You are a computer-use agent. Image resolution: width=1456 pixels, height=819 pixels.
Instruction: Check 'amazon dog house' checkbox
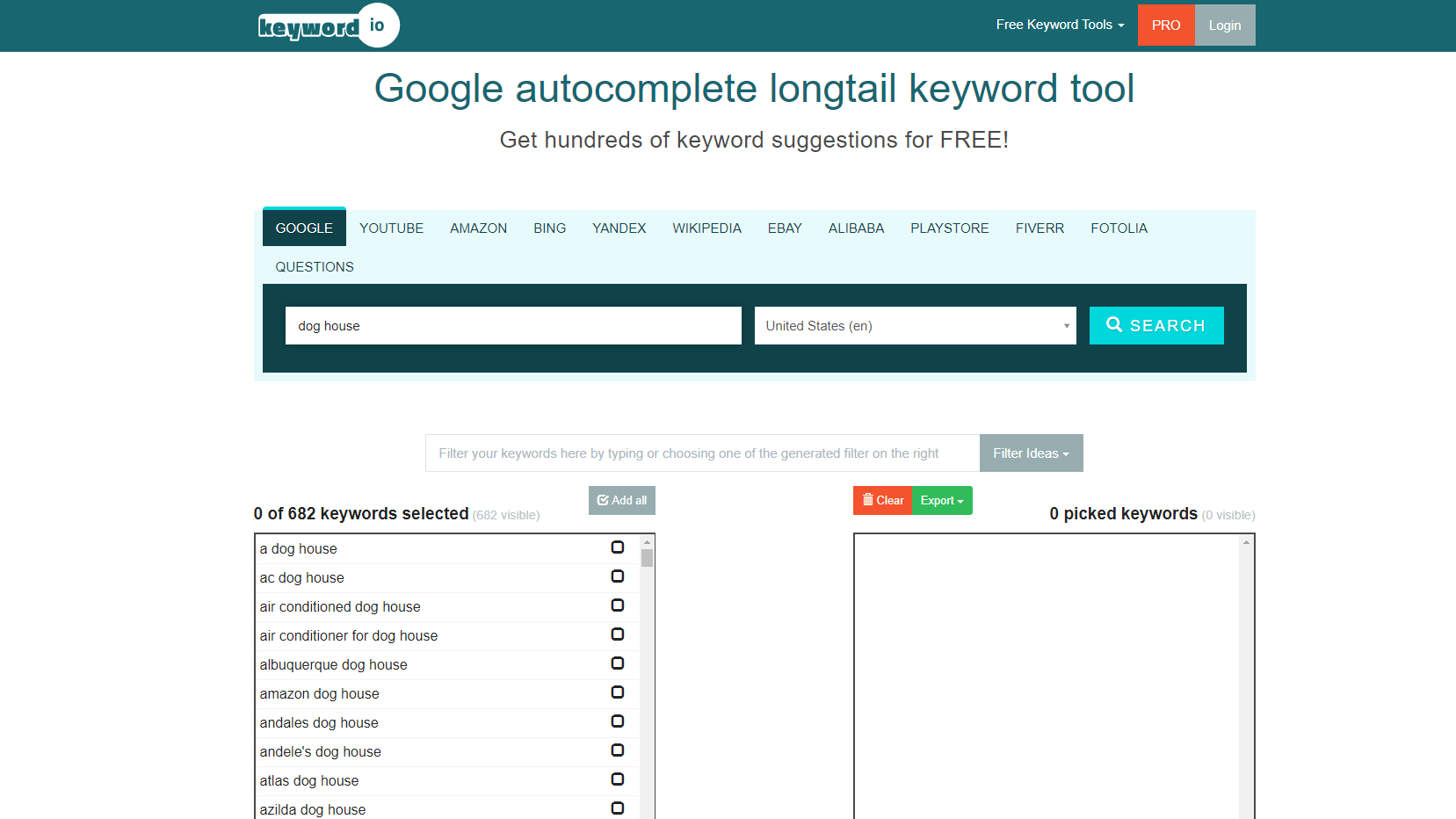(x=618, y=692)
